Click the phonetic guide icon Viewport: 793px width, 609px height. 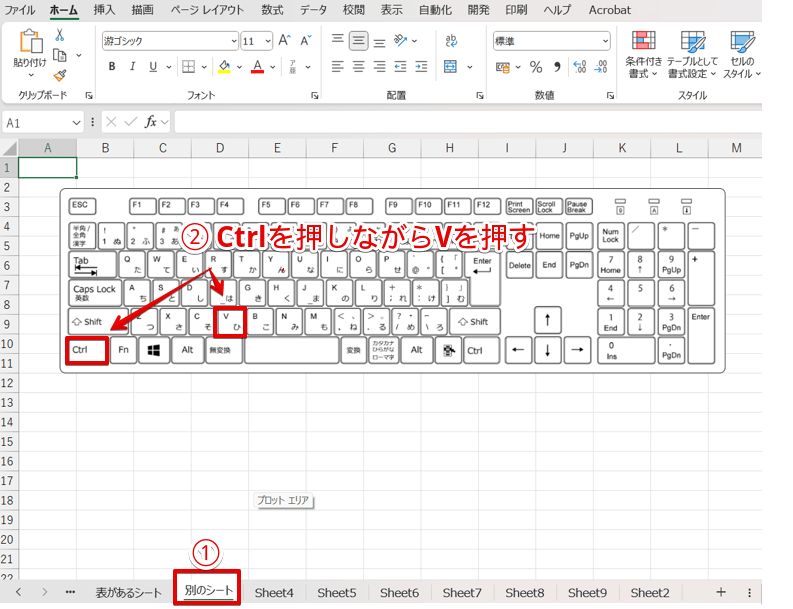pos(292,66)
